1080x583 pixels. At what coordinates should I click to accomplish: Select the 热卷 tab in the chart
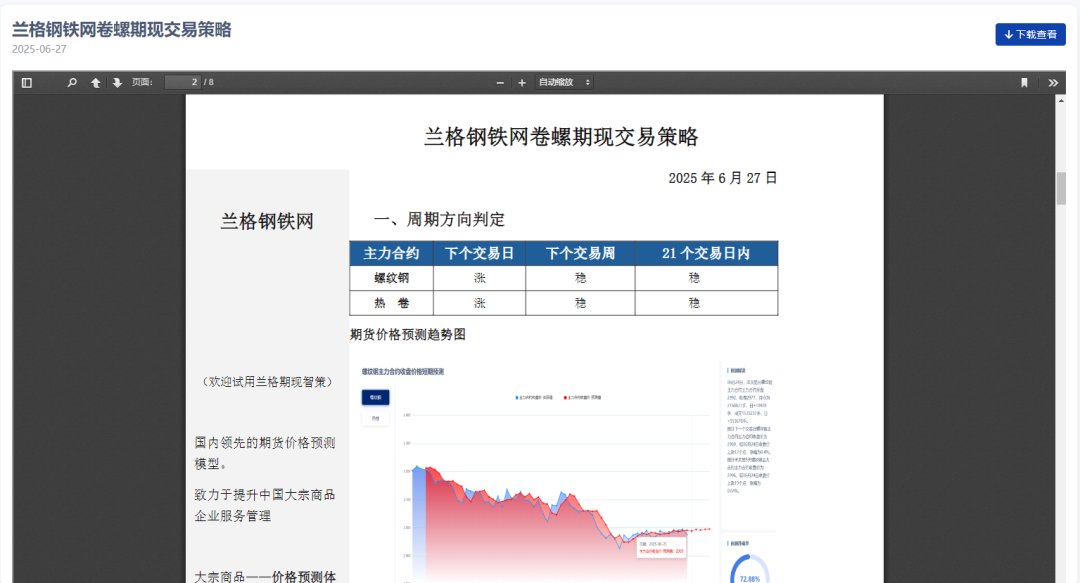pos(375,418)
